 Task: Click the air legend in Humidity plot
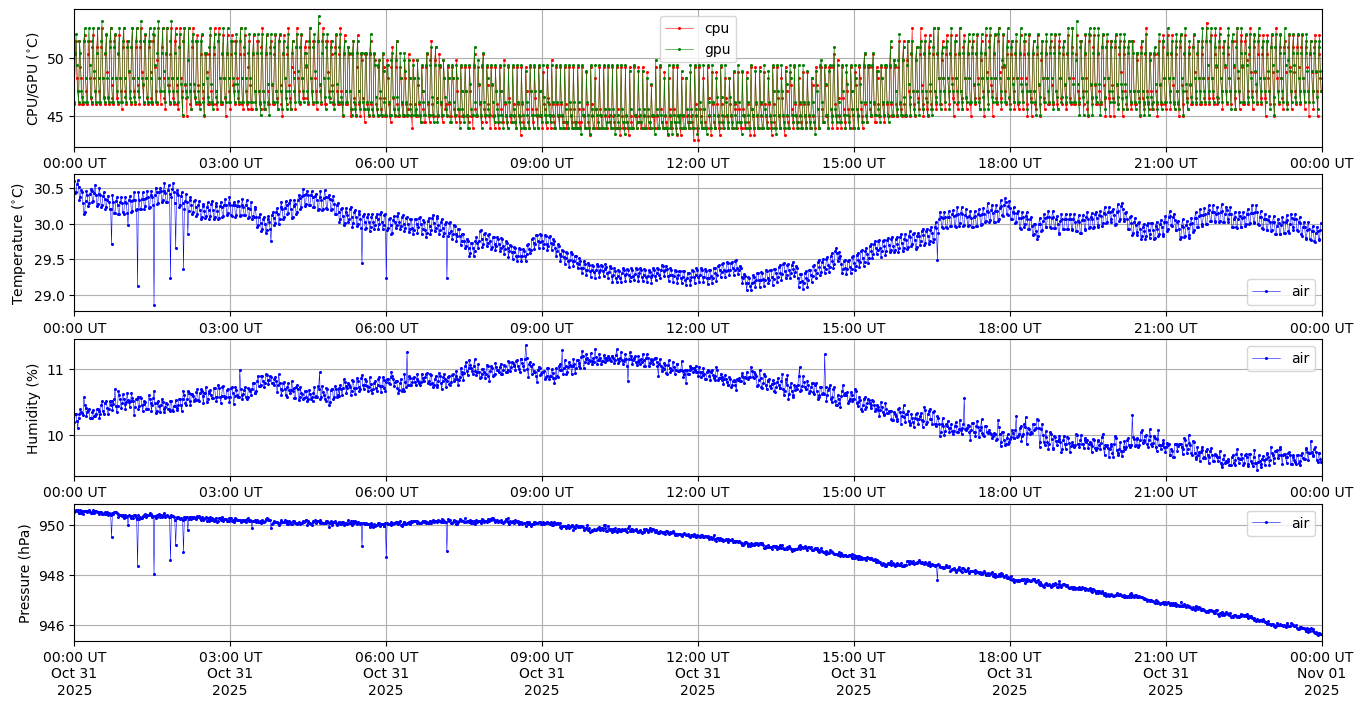(x=1300, y=358)
